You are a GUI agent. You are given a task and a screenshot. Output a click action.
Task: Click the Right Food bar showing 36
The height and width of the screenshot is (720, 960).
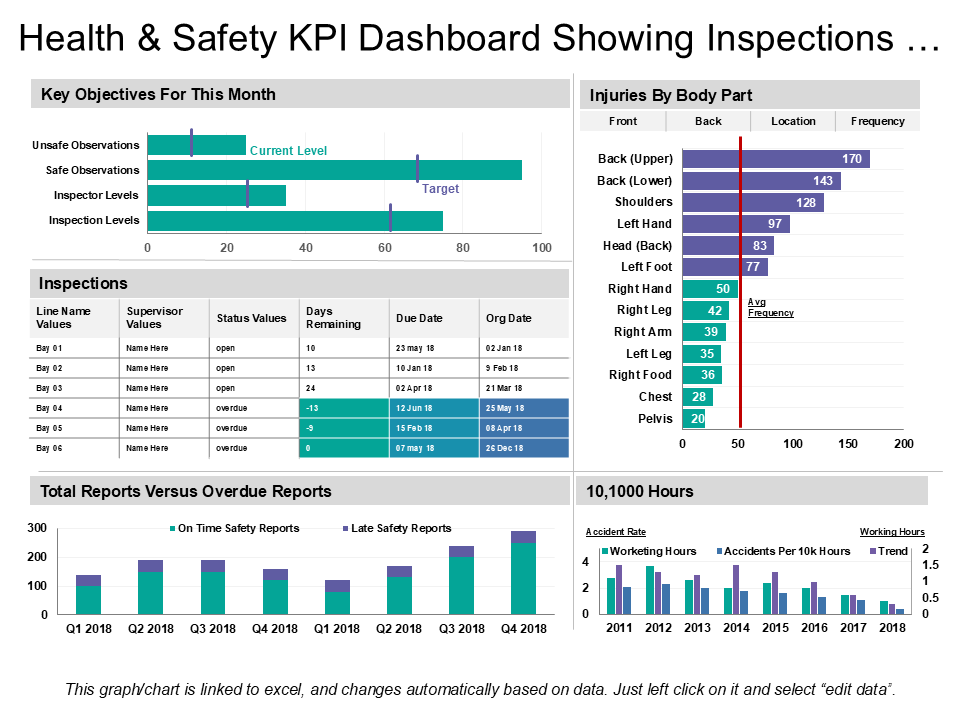(x=702, y=375)
